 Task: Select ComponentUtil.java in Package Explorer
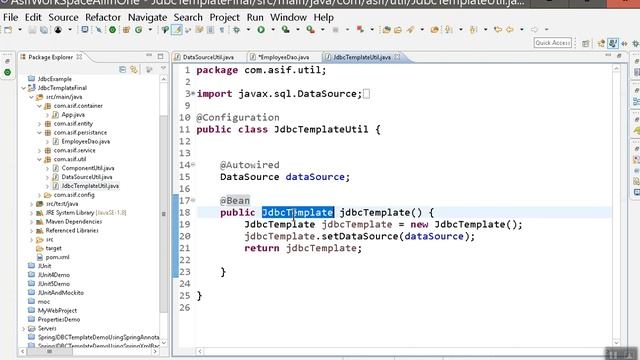point(88,168)
